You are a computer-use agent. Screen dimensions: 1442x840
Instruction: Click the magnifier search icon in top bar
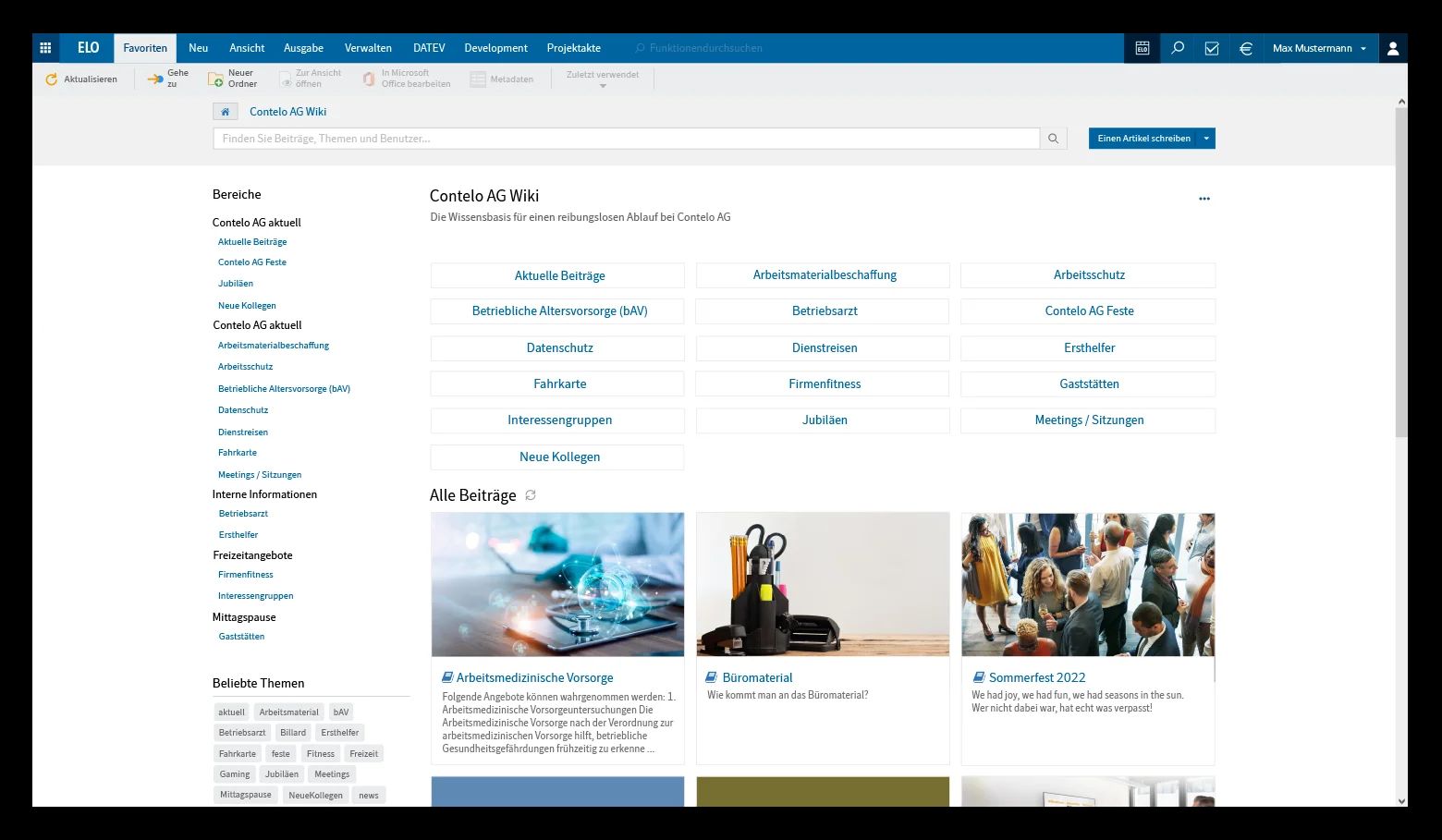coord(1178,48)
